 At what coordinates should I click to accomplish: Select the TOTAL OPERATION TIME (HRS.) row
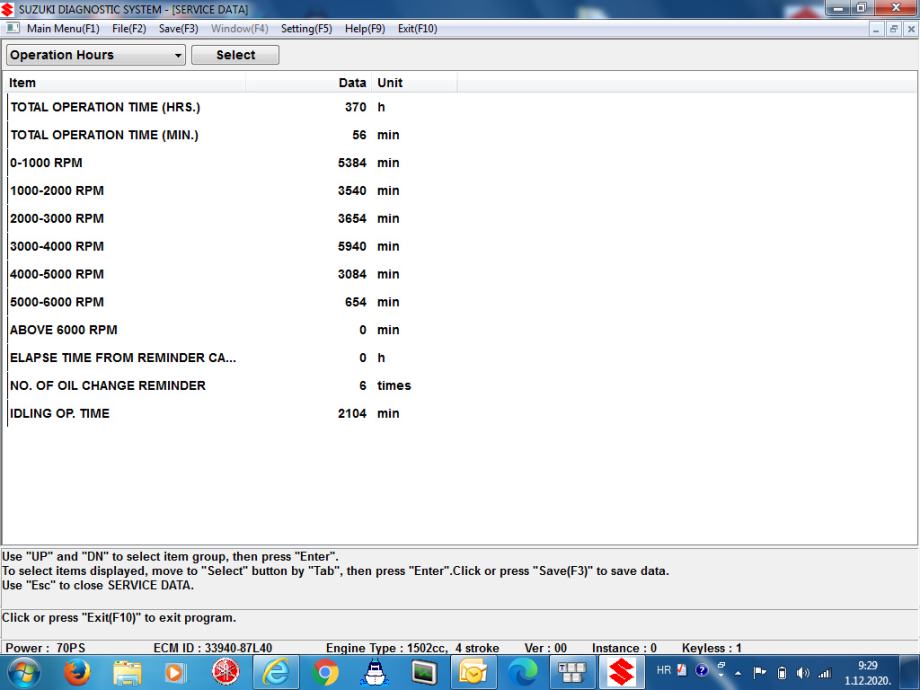coord(232,107)
